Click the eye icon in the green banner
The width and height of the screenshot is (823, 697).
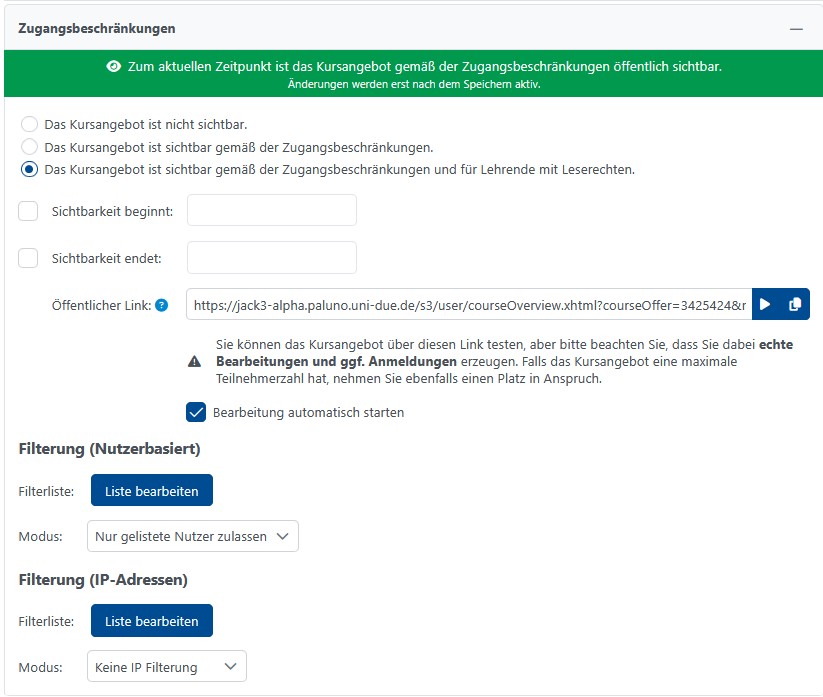coord(114,67)
